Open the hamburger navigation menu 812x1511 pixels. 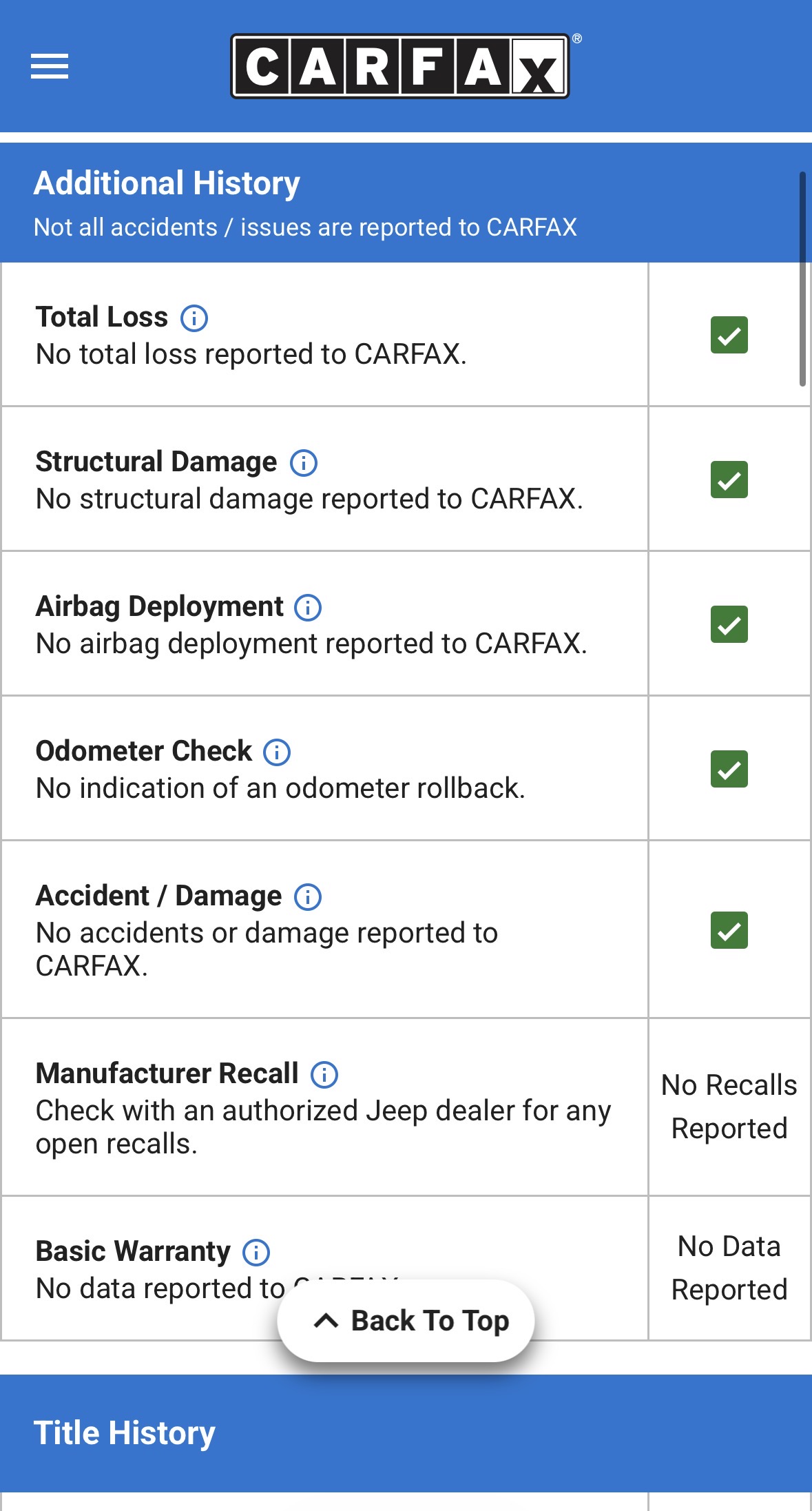click(x=50, y=66)
